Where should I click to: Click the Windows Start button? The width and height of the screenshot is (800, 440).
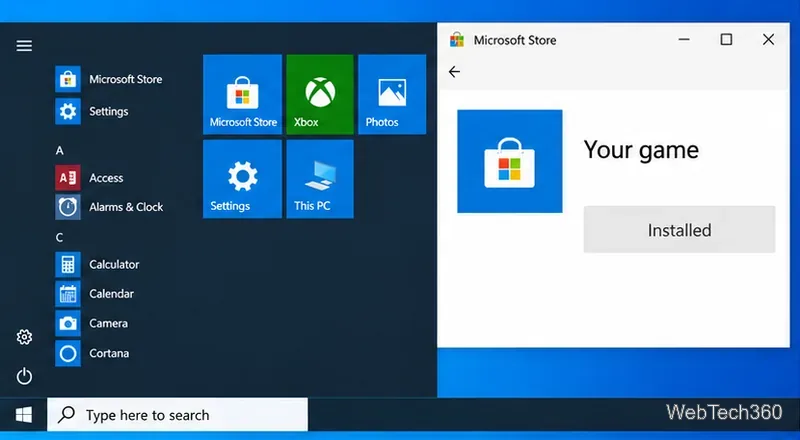(x=23, y=415)
